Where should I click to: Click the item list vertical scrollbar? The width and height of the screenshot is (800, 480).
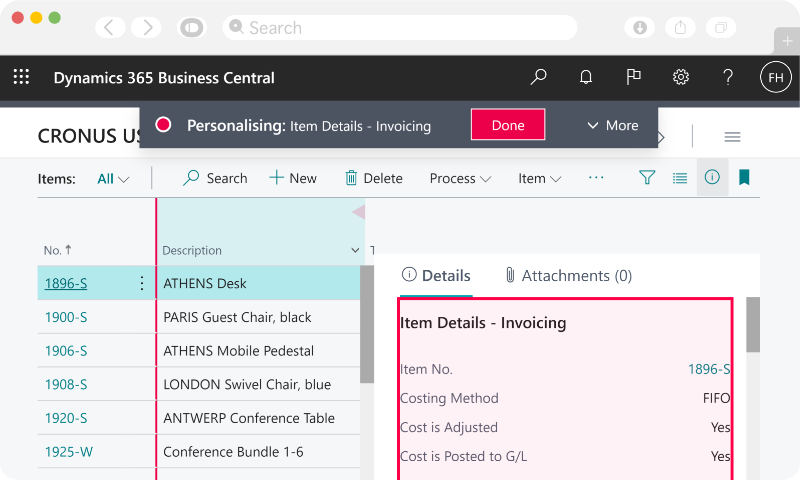click(x=366, y=324)
